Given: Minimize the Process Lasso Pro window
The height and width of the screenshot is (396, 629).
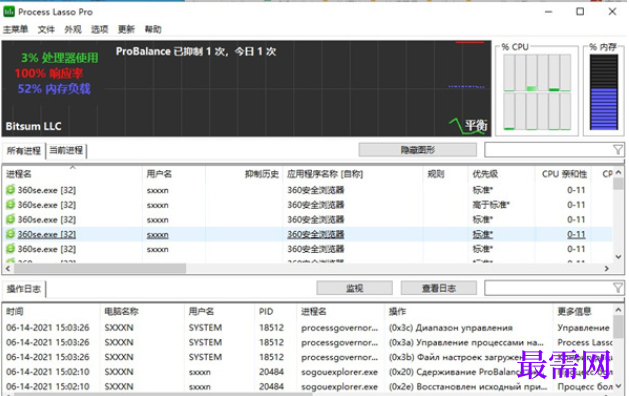Looking at the screenshot, I should pos(548,12).
